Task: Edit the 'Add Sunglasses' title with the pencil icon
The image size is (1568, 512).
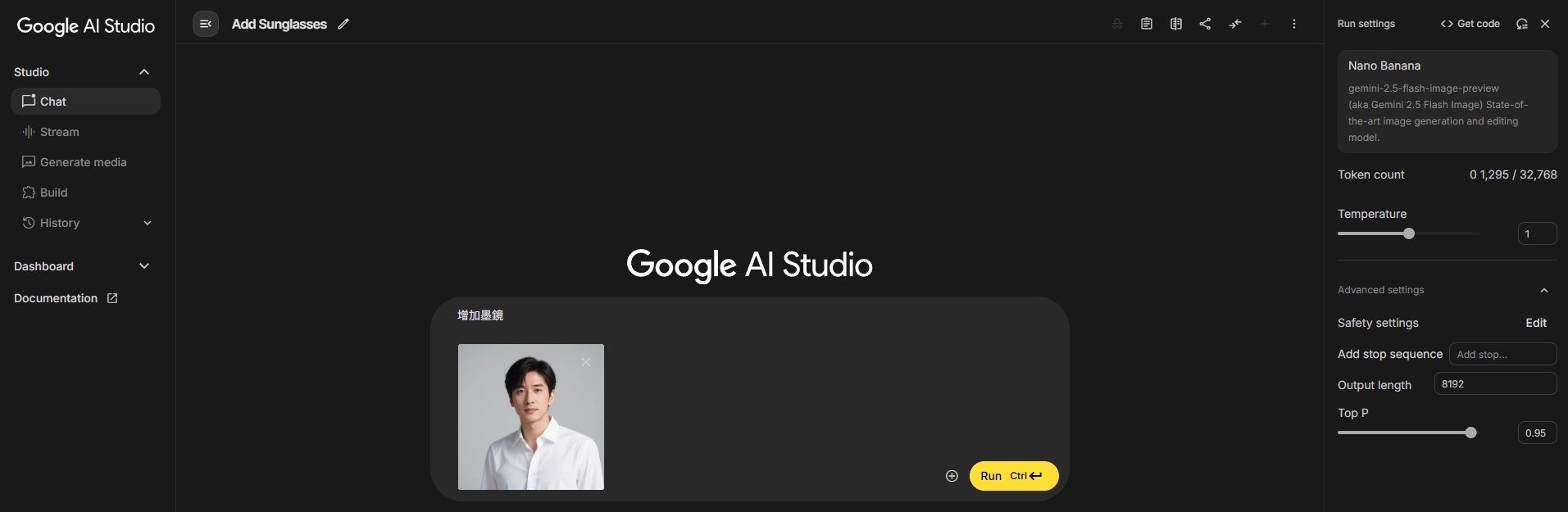Action: 343,24
